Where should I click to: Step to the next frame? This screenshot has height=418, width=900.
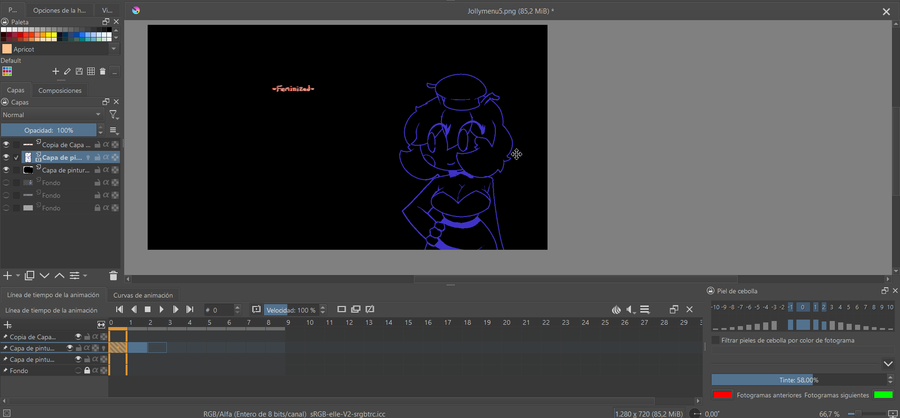pos(176,309)
